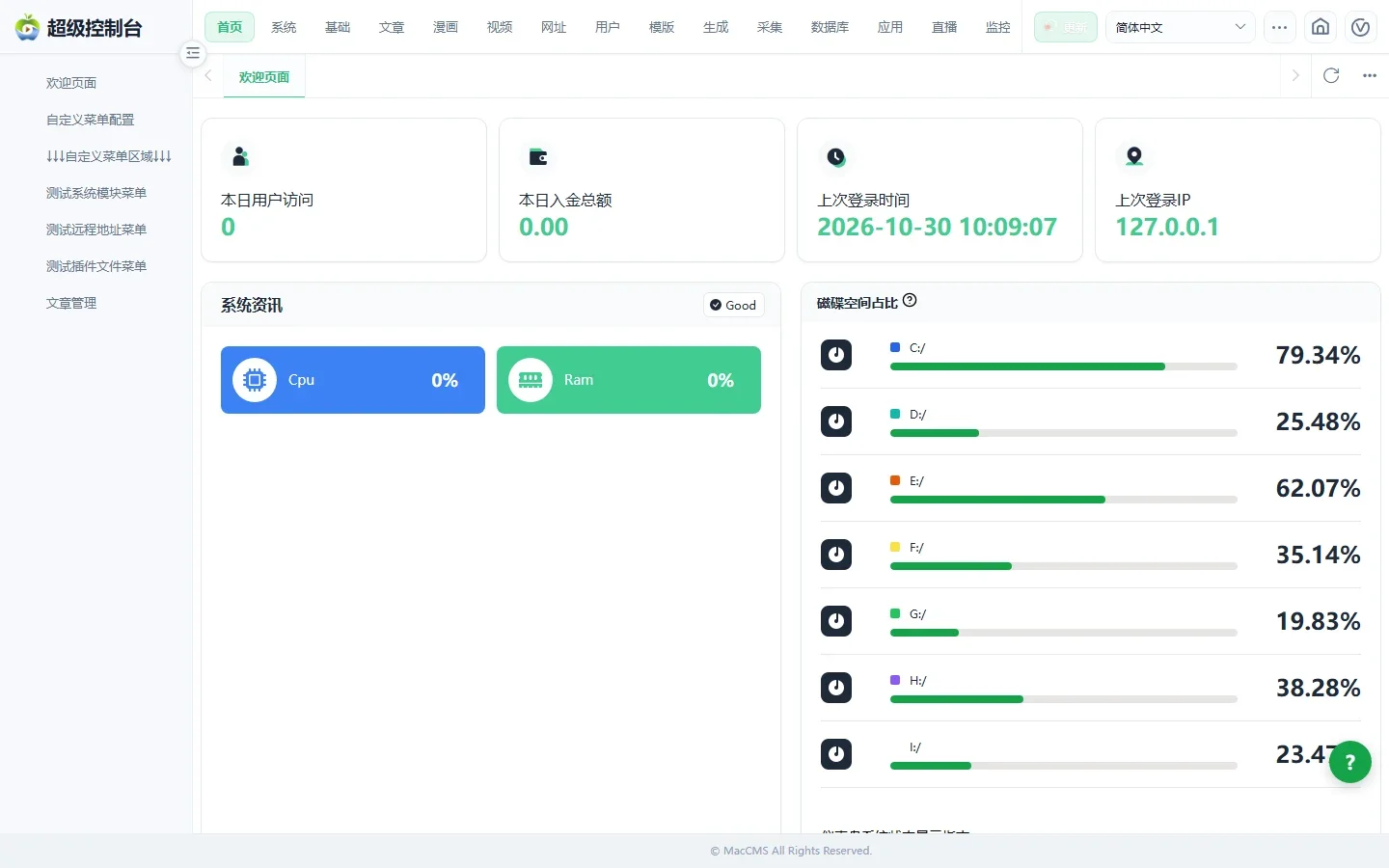Click the blue Cpu usage card

click(353, 380)
